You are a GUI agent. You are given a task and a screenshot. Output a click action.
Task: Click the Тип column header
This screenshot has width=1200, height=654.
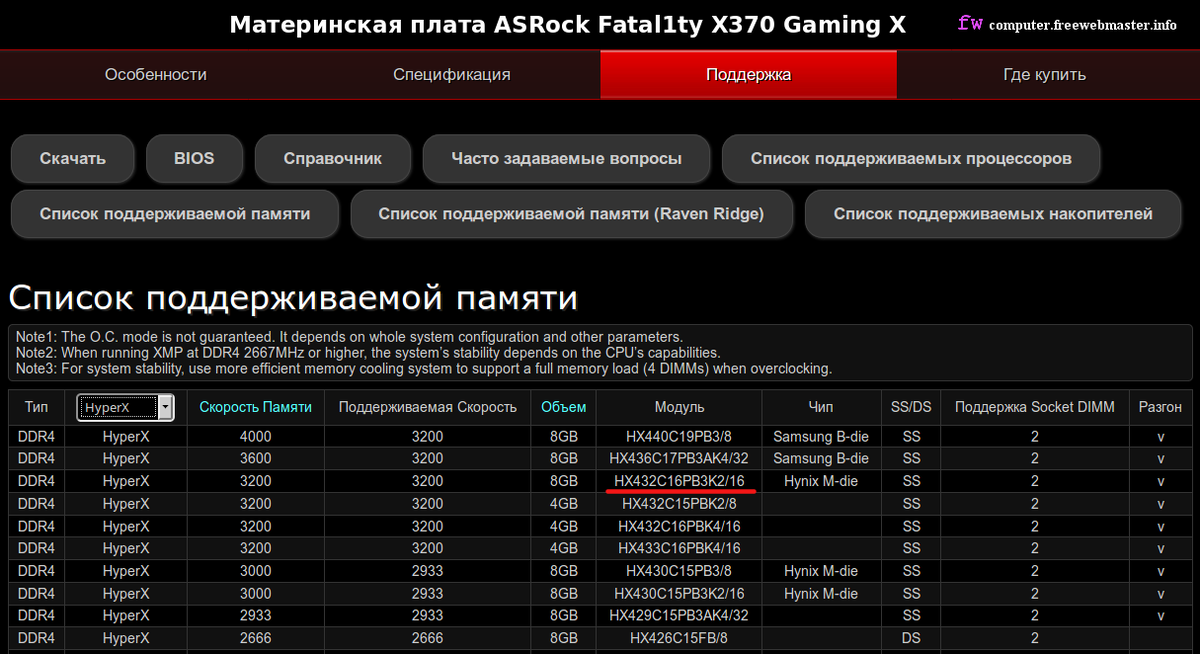click(36, 407)
